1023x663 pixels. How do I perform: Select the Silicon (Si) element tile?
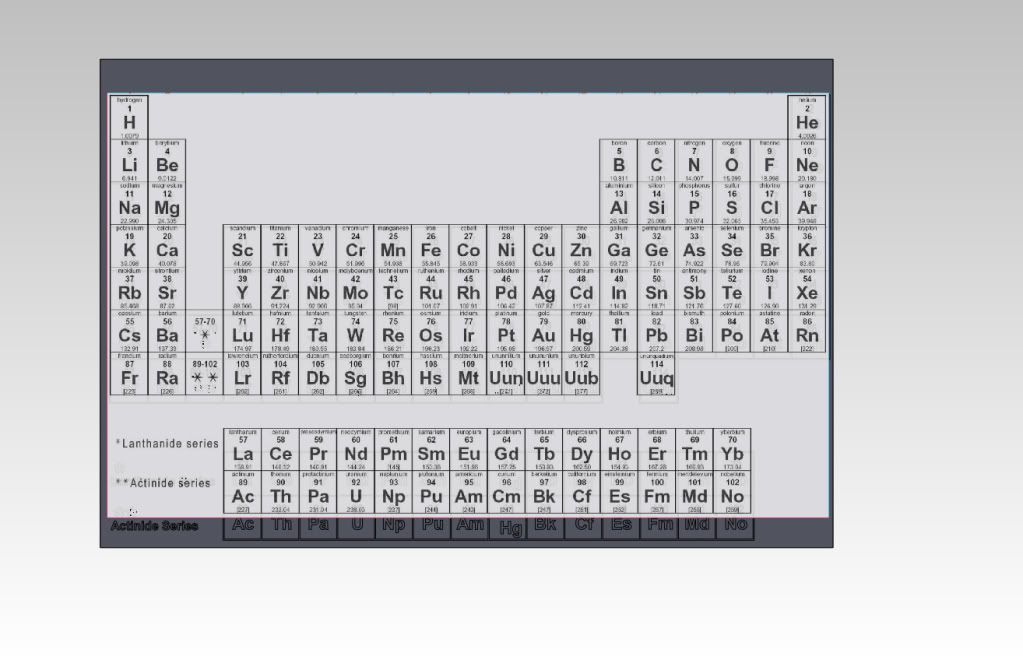click(656, 203)
